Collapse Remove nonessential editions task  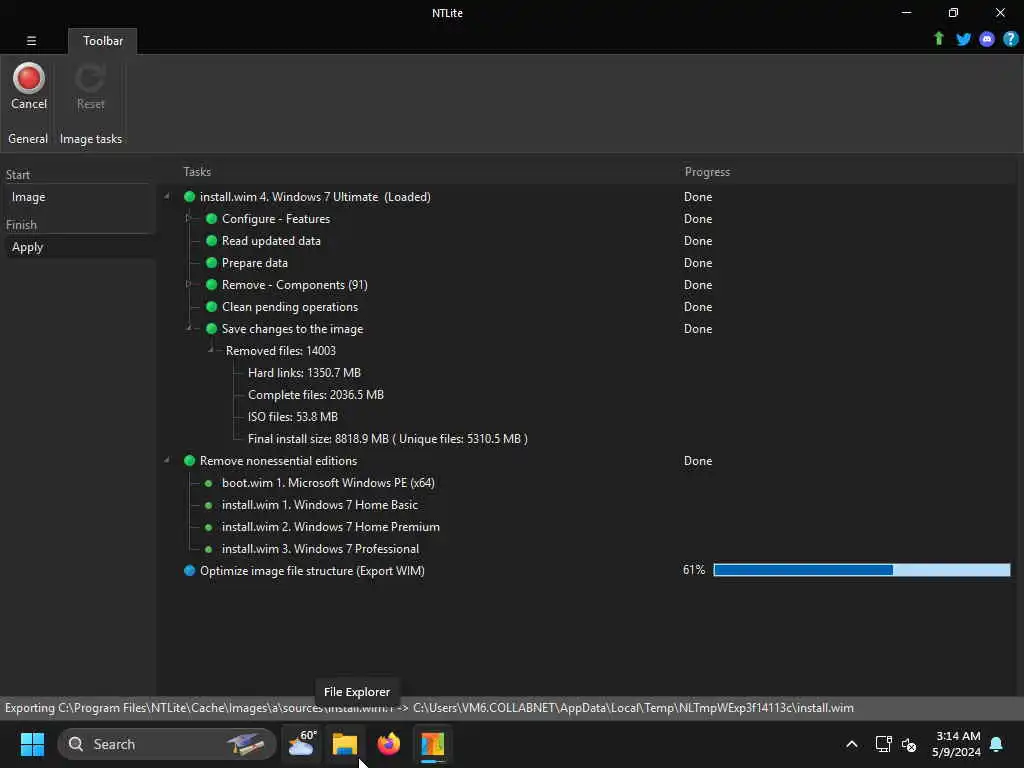(x=167, y=460)
